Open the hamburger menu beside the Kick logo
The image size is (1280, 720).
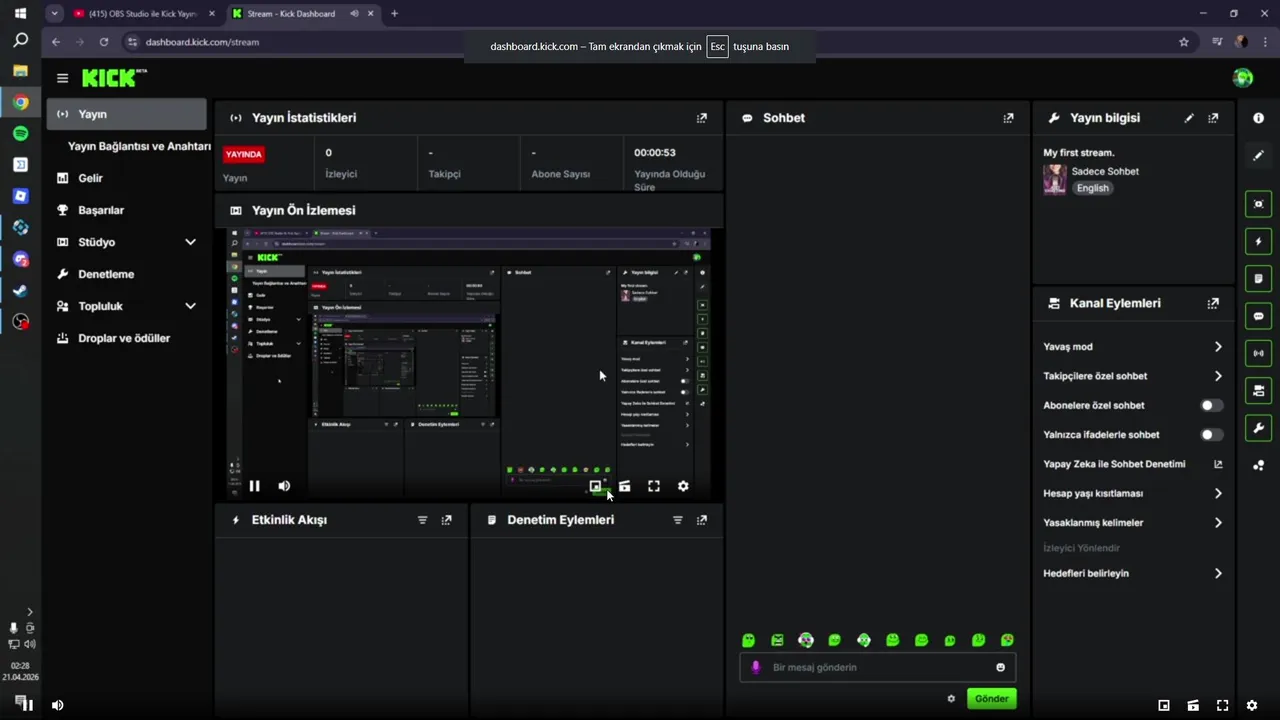pos(63,78)
